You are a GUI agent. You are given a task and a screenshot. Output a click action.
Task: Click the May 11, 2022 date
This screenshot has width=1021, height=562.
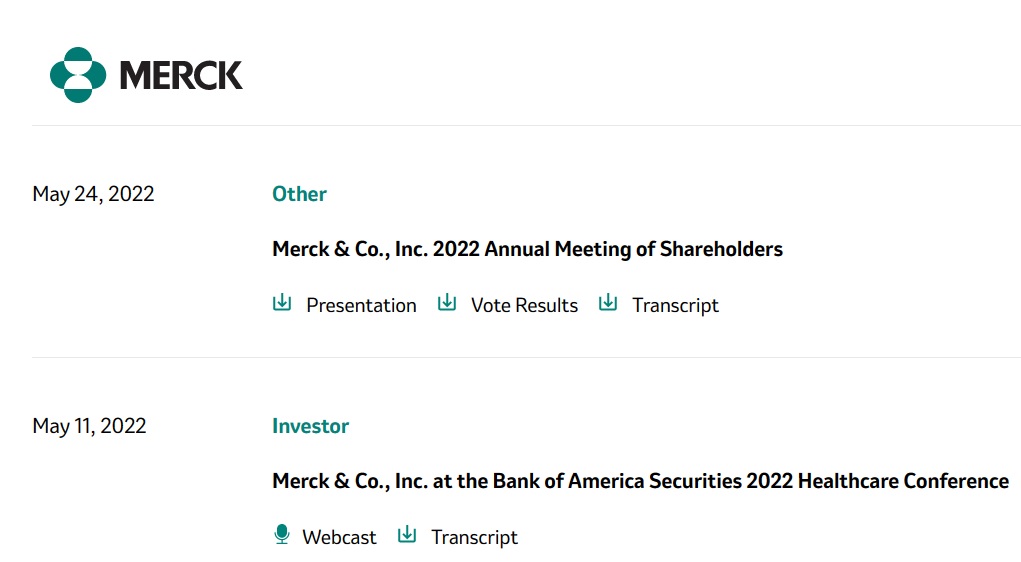click(89, 426)
